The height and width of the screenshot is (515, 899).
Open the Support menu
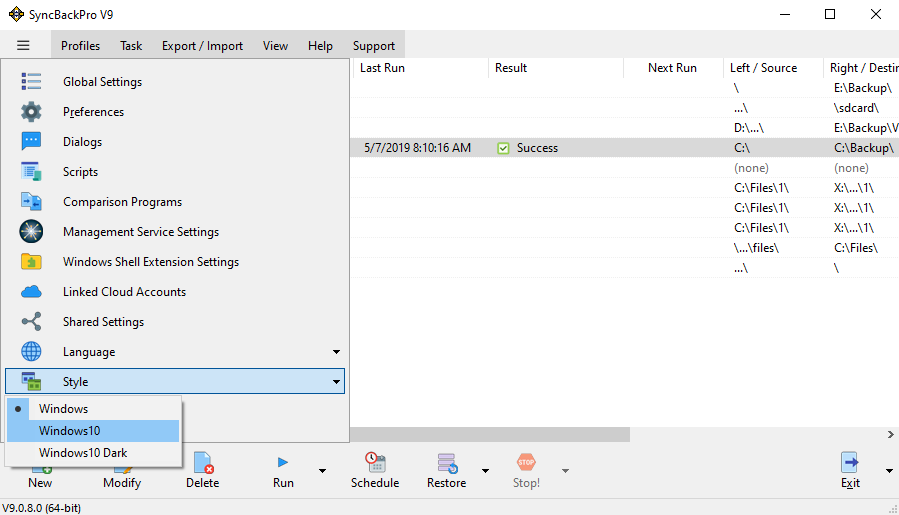point(374,45)
